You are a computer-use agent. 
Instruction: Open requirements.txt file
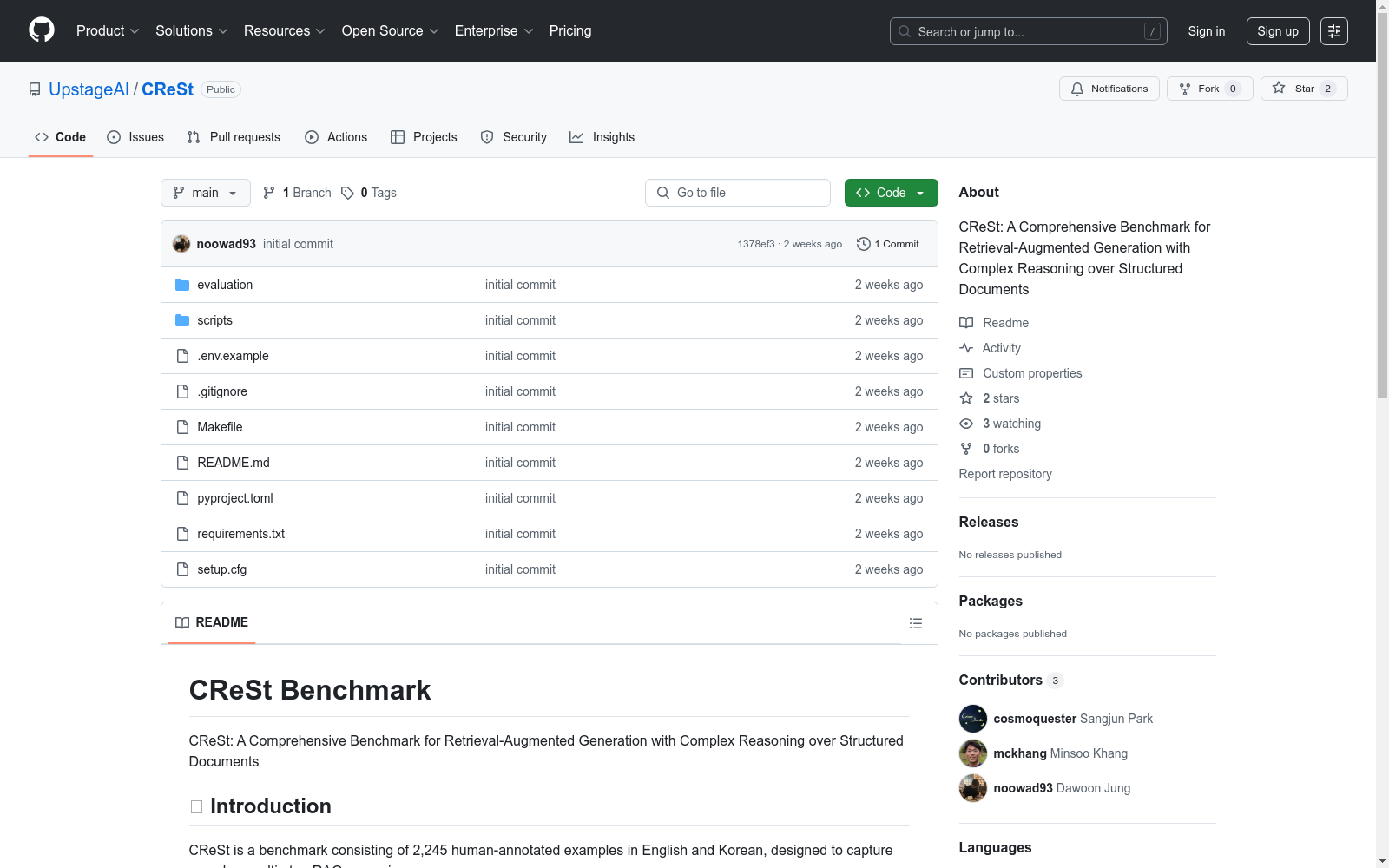tap(241, 534)
